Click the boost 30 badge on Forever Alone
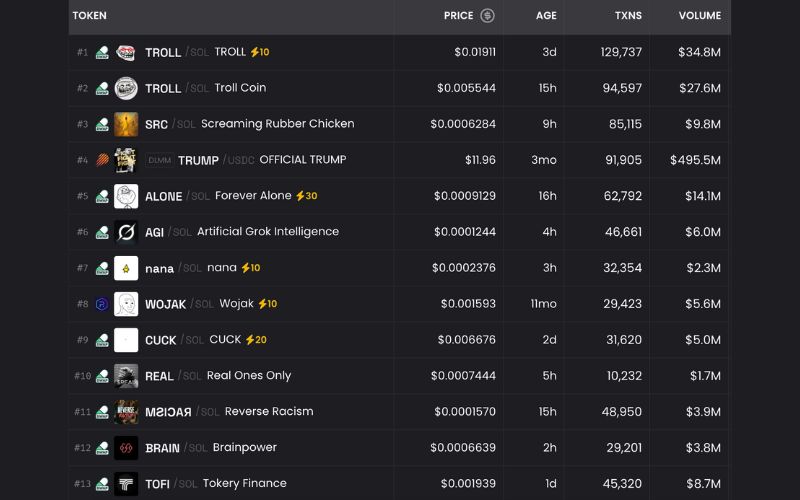This screenshot has width=800, height=500. 307,196
